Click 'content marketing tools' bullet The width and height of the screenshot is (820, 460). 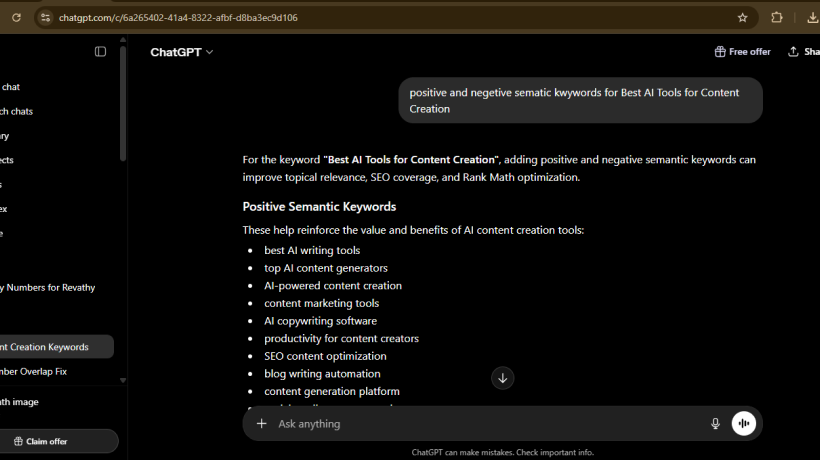click(x=322, y=303)
